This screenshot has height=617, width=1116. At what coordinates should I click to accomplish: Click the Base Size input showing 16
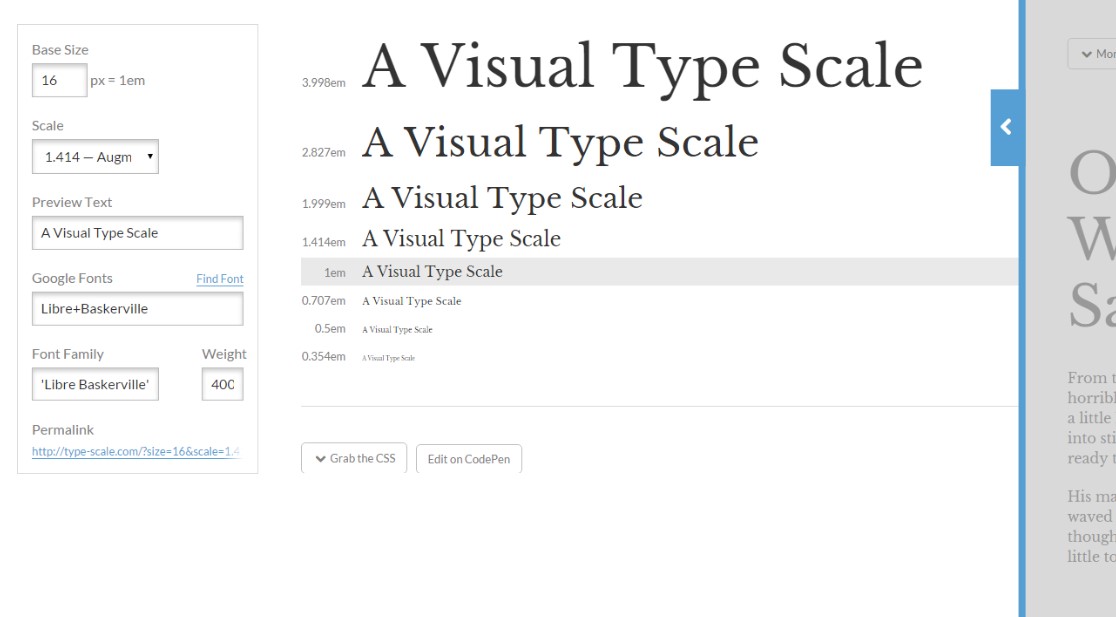(x=59, y=80)
